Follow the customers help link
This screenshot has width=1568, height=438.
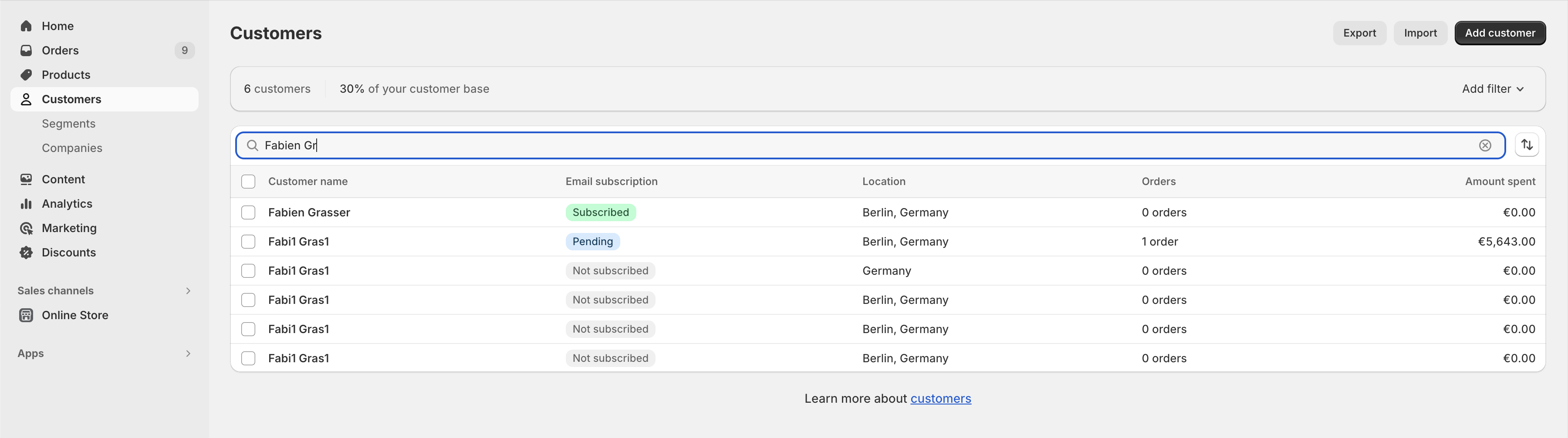click(940, 398)
